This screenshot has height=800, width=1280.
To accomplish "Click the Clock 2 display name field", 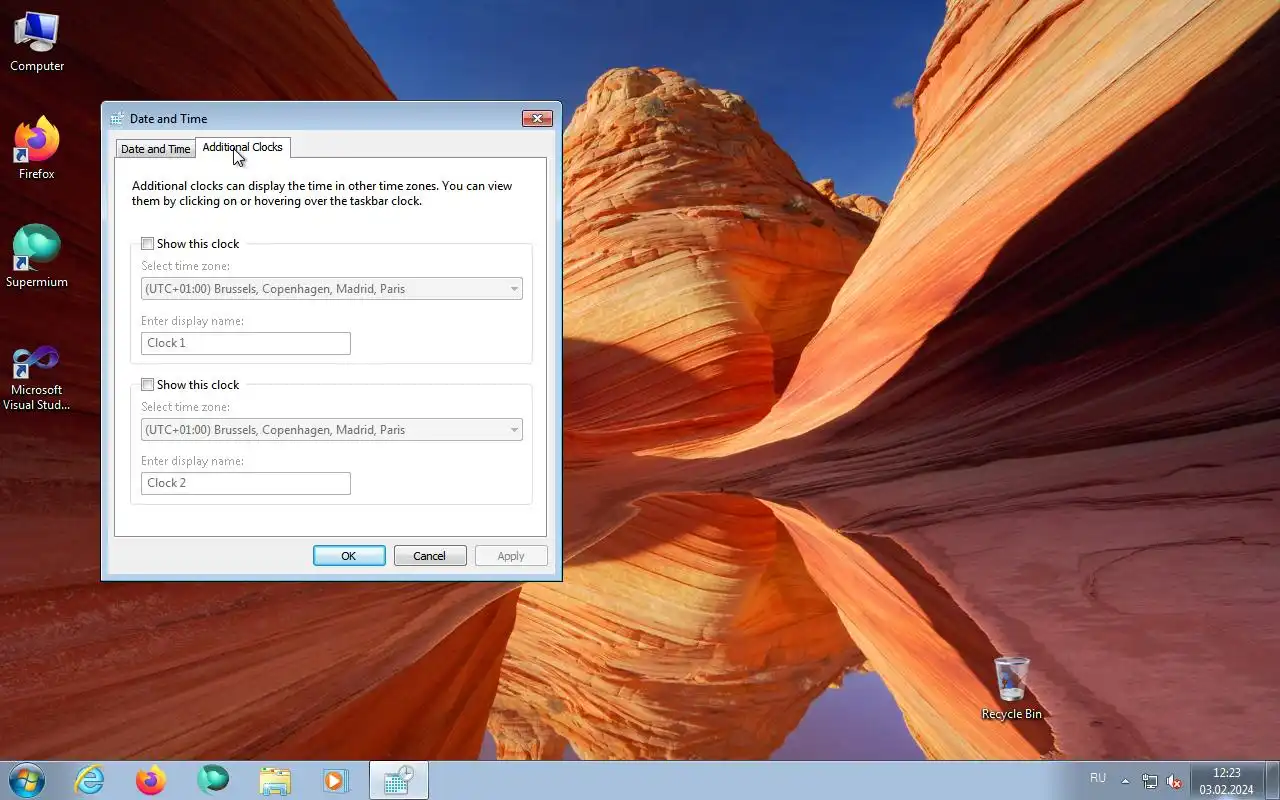I will point(246,483).
